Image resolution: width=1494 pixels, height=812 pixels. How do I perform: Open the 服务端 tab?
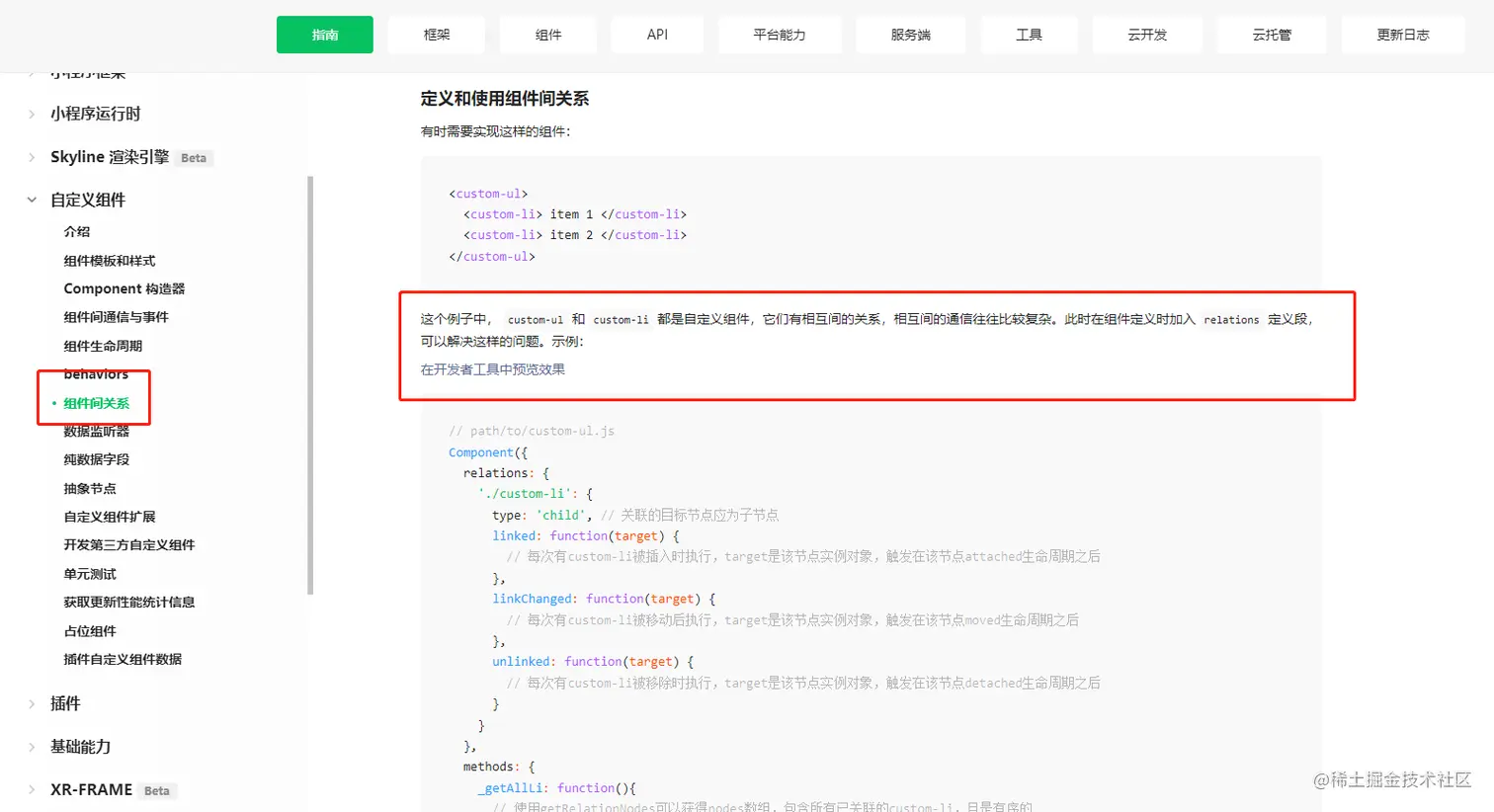click(911, 35)
